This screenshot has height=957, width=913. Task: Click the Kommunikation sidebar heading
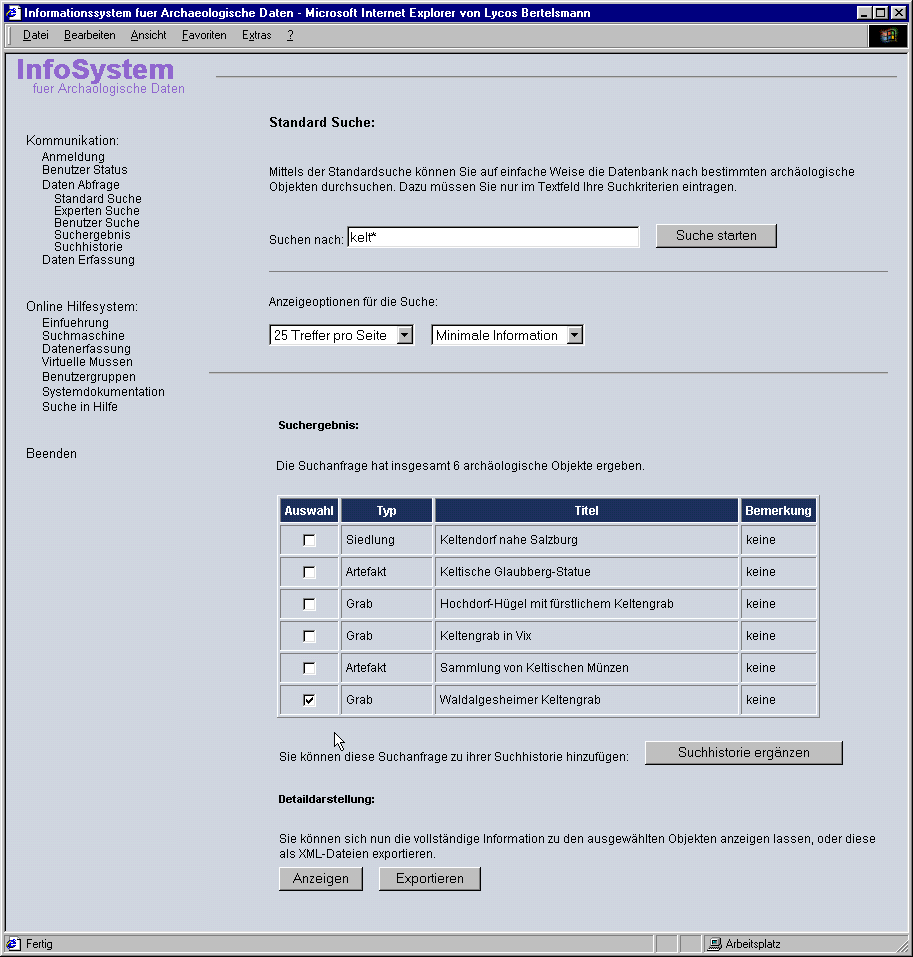point(72,140)
